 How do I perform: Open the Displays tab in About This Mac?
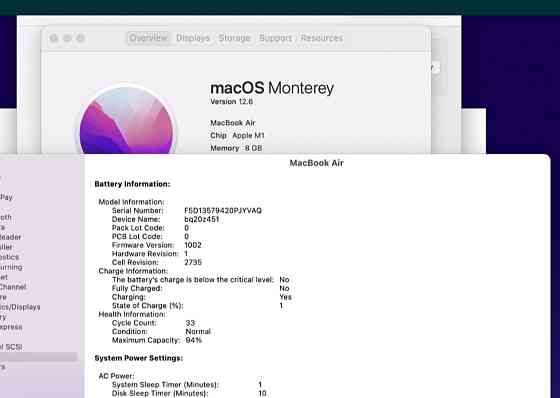[193, 38]
